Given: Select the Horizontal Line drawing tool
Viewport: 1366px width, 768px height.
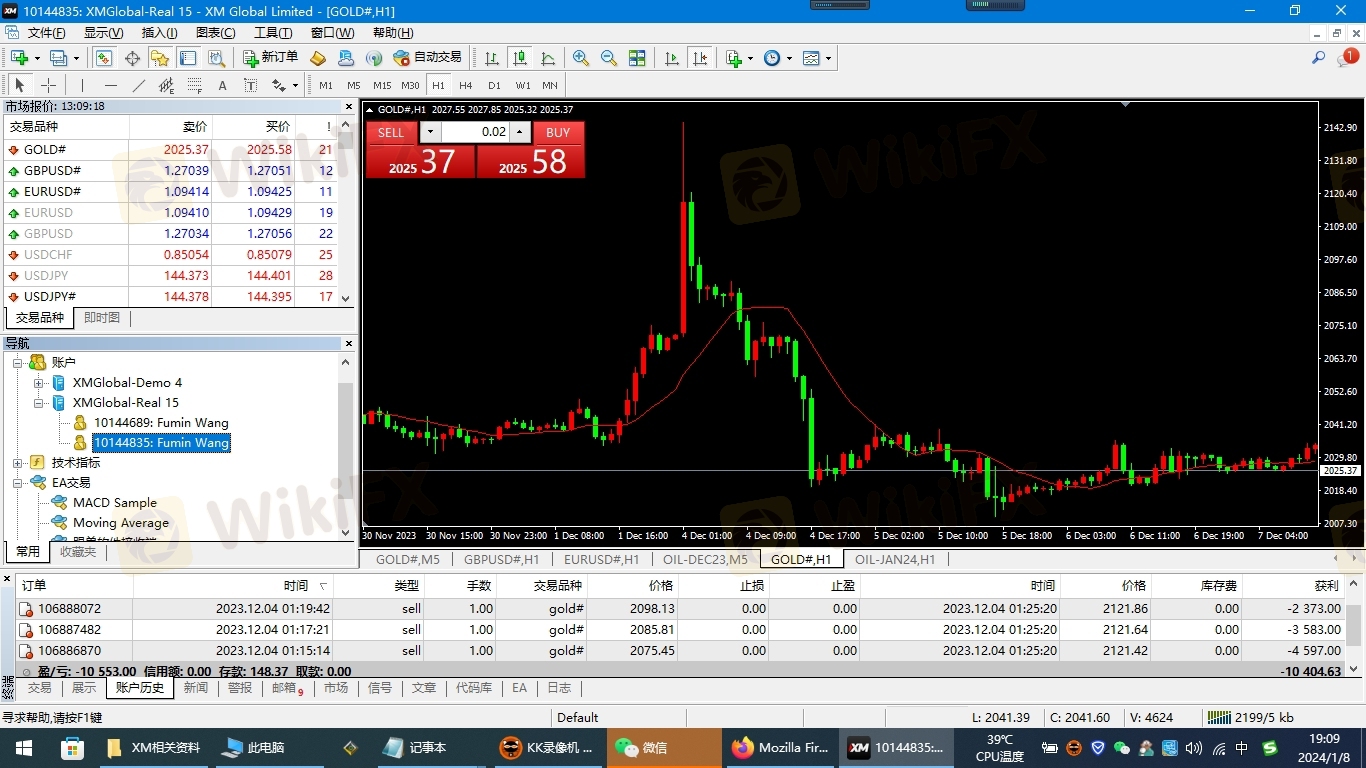Looking at the screenshot, I should 111,85.
